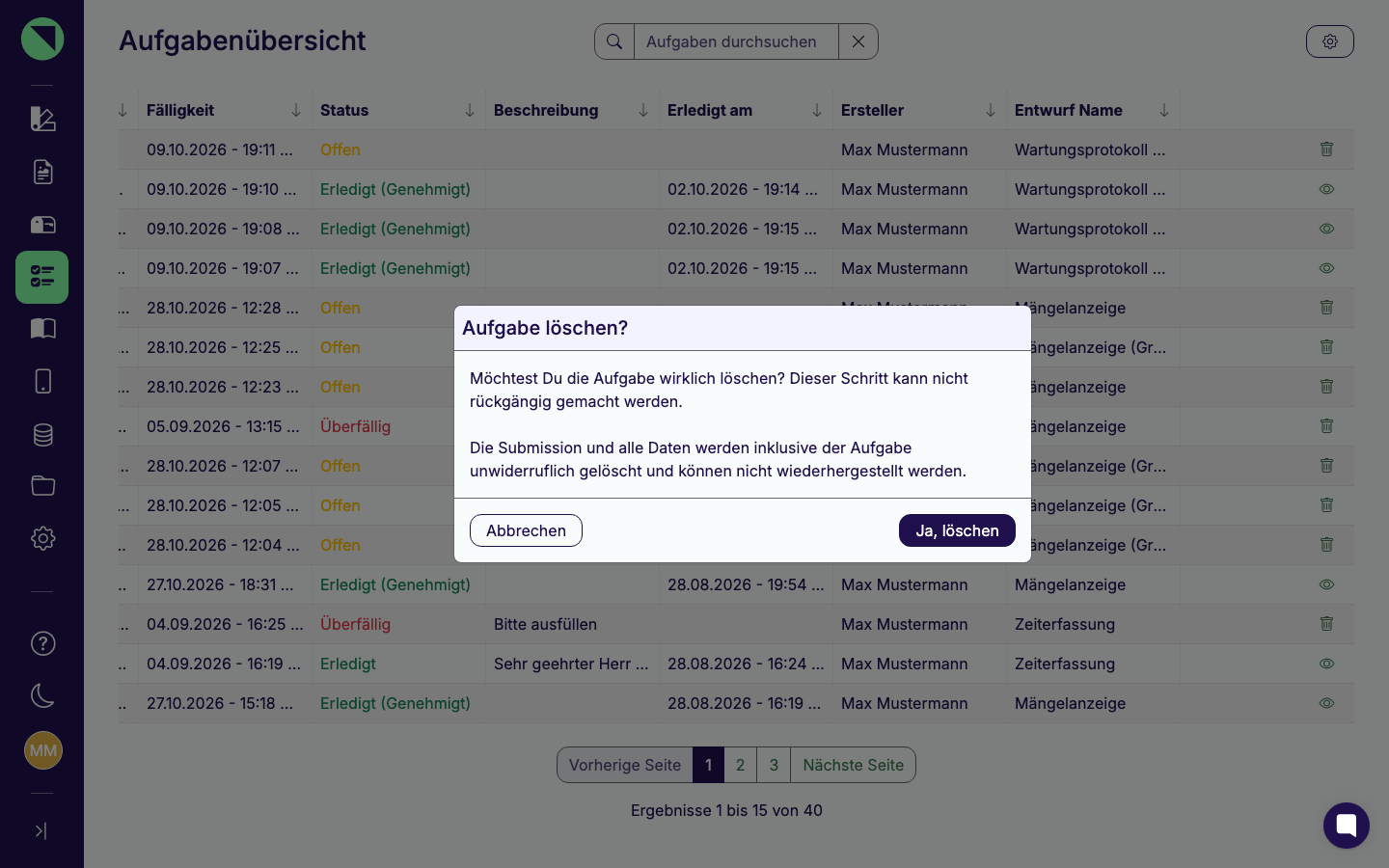The height and width of the screenshot is (868, 1389).
Task: Sort by Ersteller column arrow
Action: [x=991, y=110]
